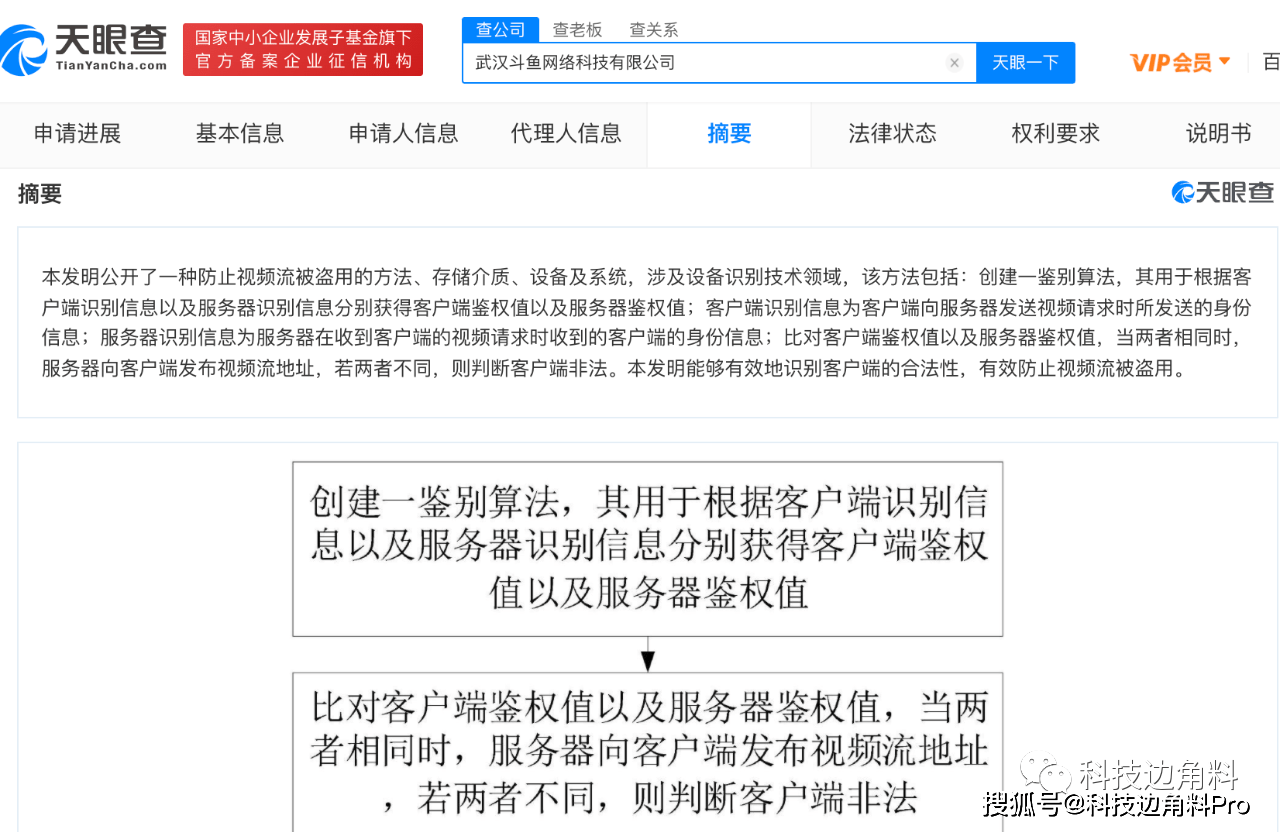1280x832 pixels.
Task: Open the 权利要求 tab
Action: (1055, 134)
